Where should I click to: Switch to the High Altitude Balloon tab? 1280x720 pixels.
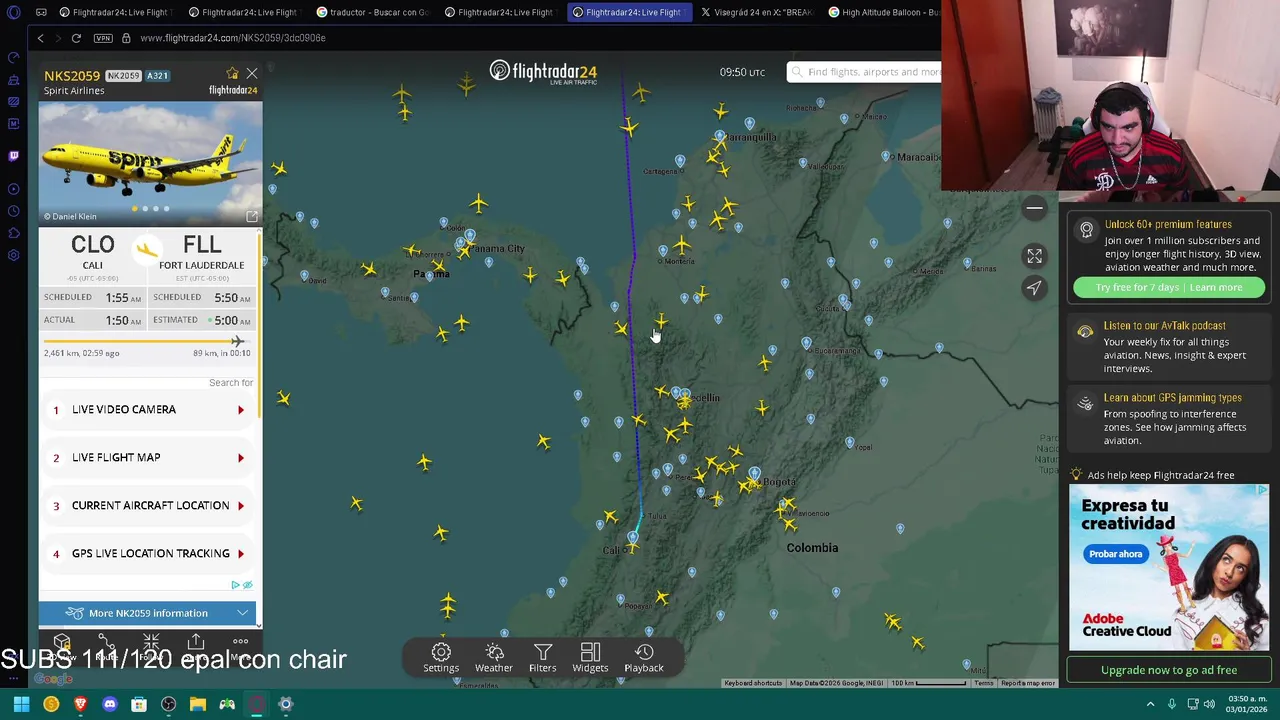[884, 12]
